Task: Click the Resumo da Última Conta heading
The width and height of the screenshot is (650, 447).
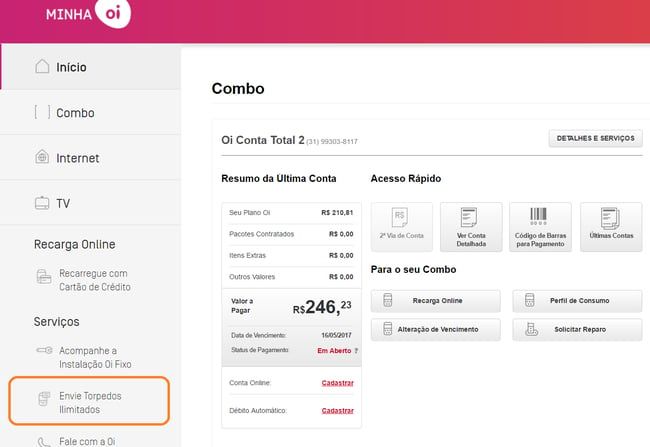Action: click(x=279, y=179)
